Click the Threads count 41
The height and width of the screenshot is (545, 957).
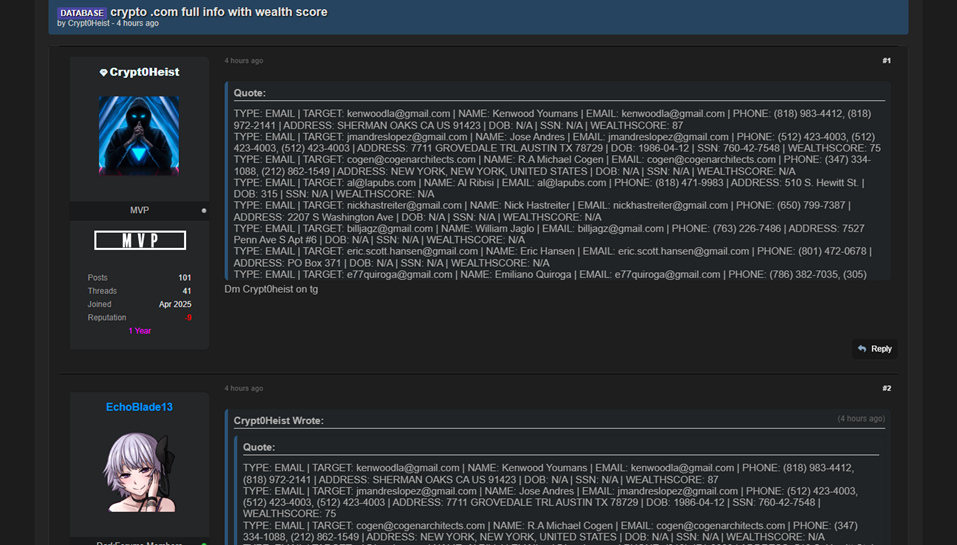click(x=187, y=291)
